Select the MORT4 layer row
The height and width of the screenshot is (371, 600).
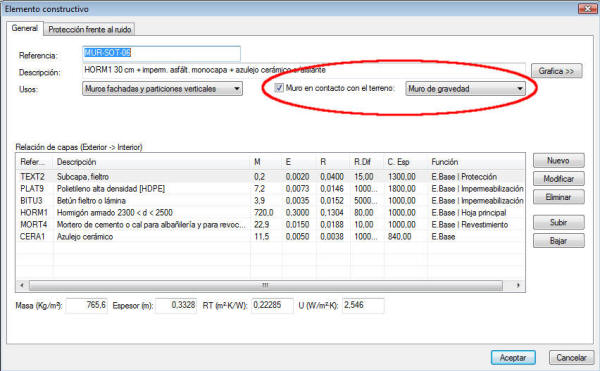(271, 225)
